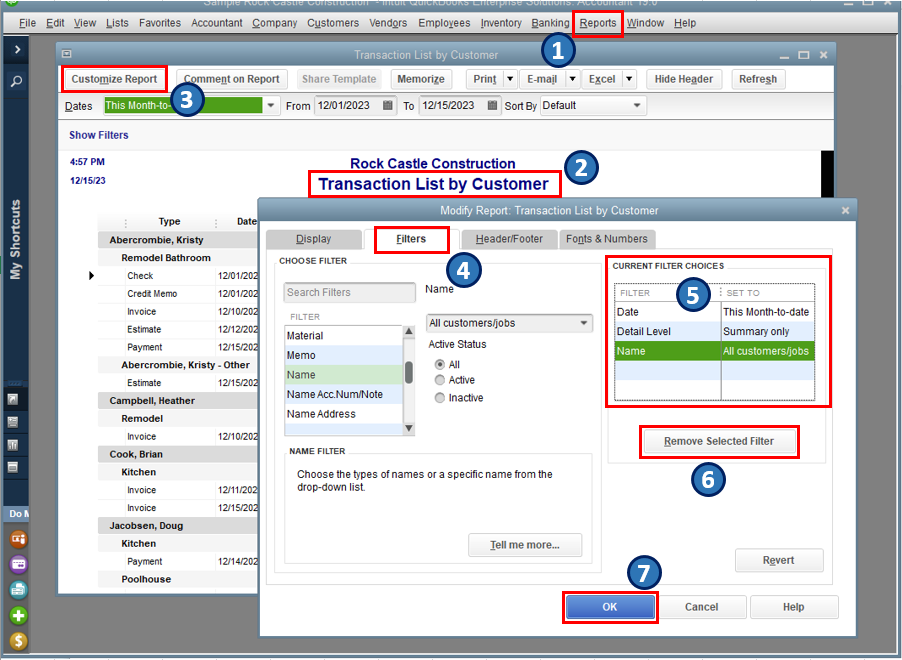
Task: Click the Search Filters input field
Action: click(349, 292)
